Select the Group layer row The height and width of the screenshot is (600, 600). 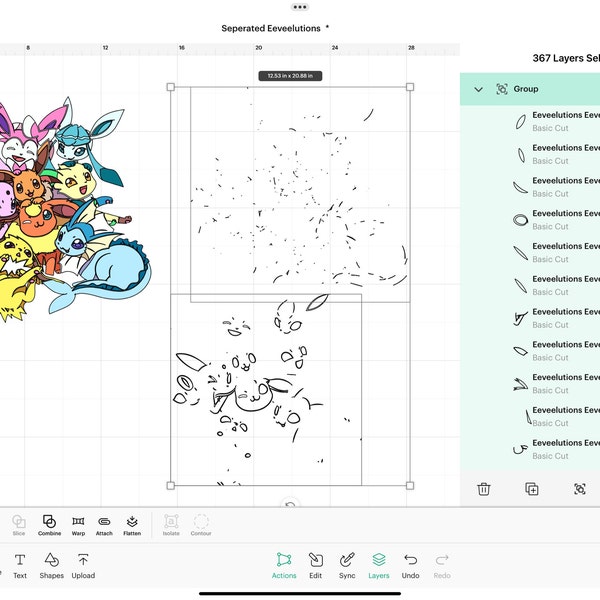tap(530, 89)
